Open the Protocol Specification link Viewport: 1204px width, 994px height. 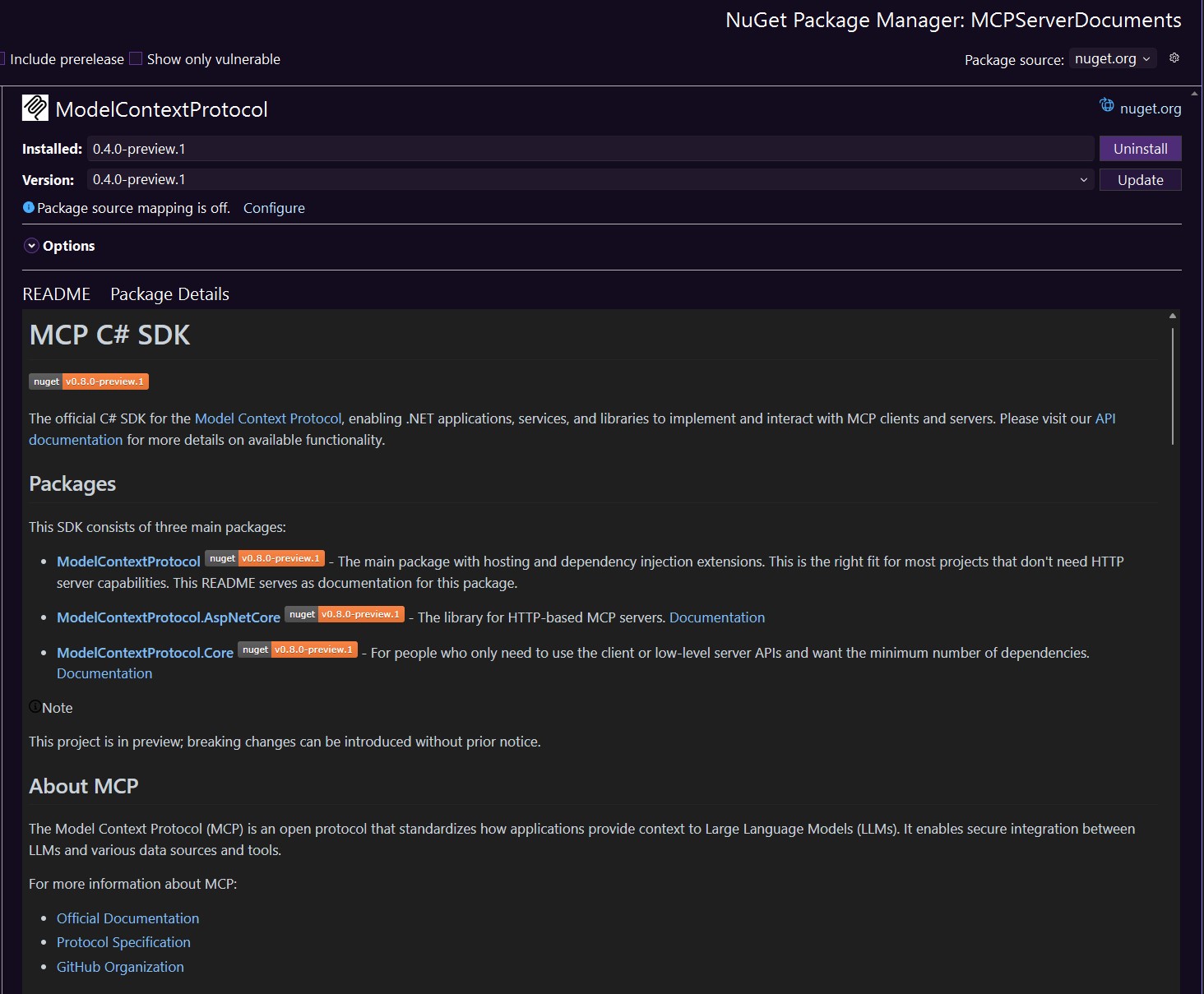[123, 942]
